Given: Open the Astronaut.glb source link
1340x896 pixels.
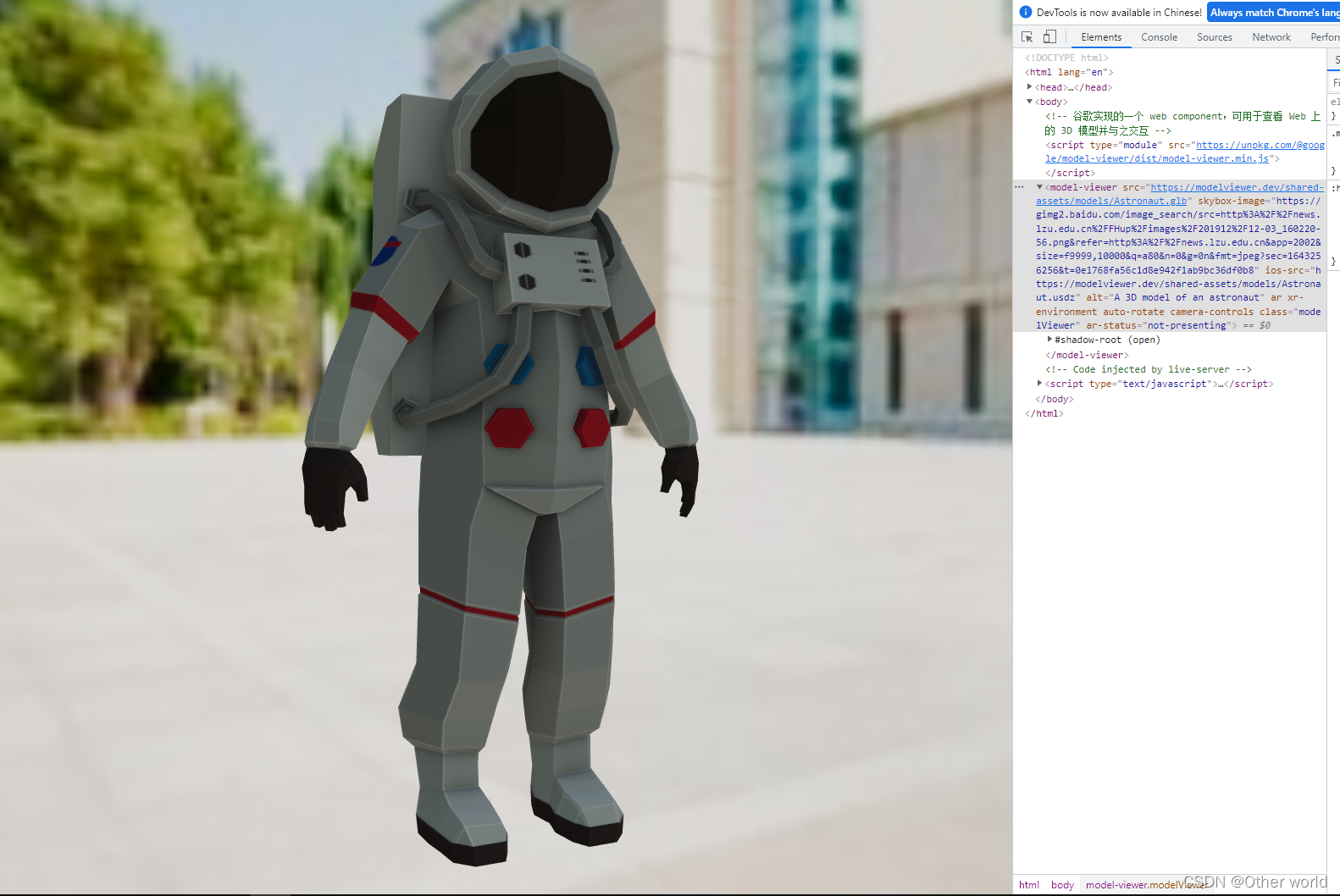Looking at the screenshot, I should (1179, 194).
